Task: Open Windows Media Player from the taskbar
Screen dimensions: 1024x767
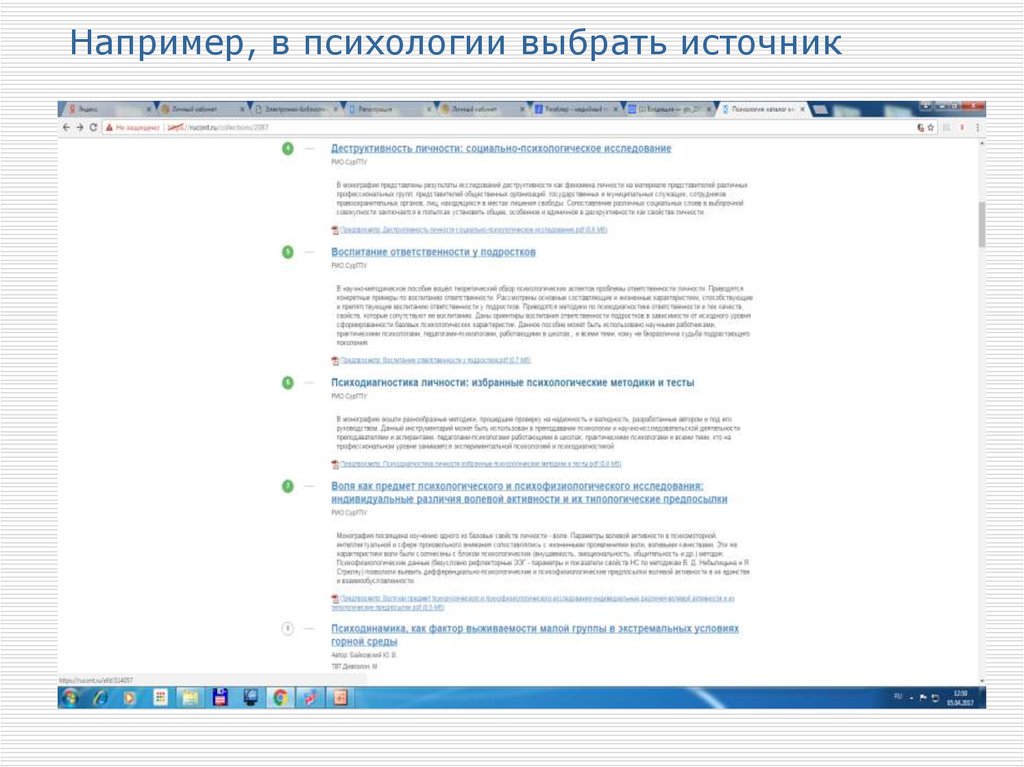Action: [131, 699]
